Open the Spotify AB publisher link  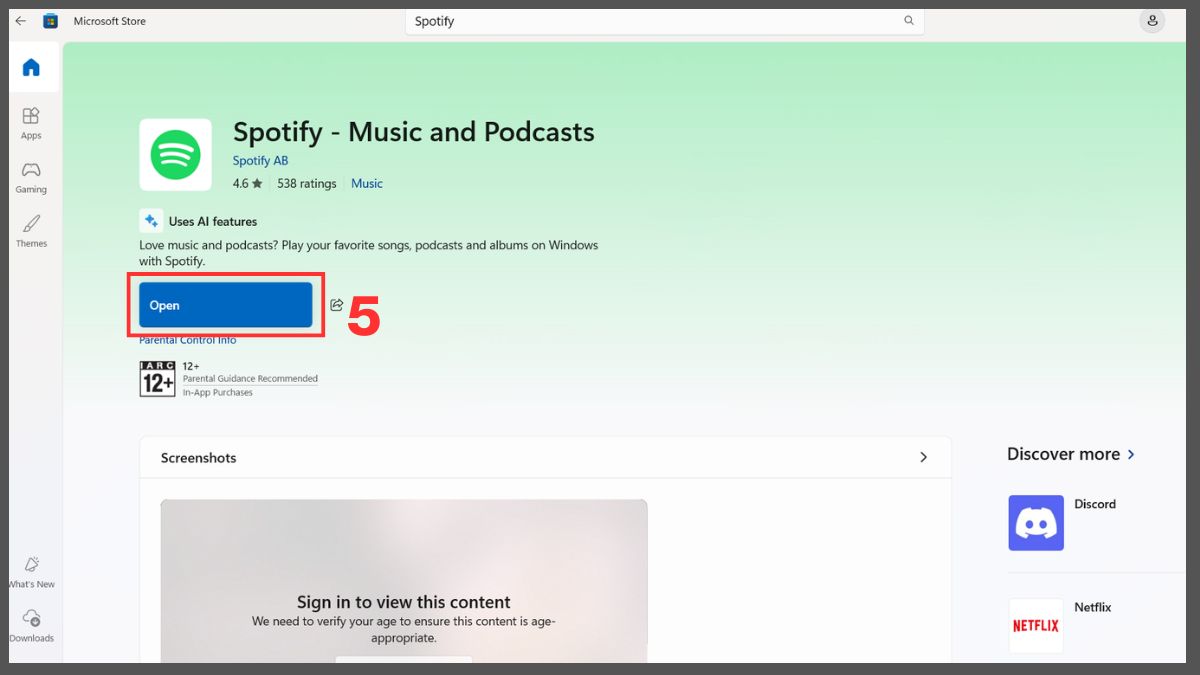(260, 161)
